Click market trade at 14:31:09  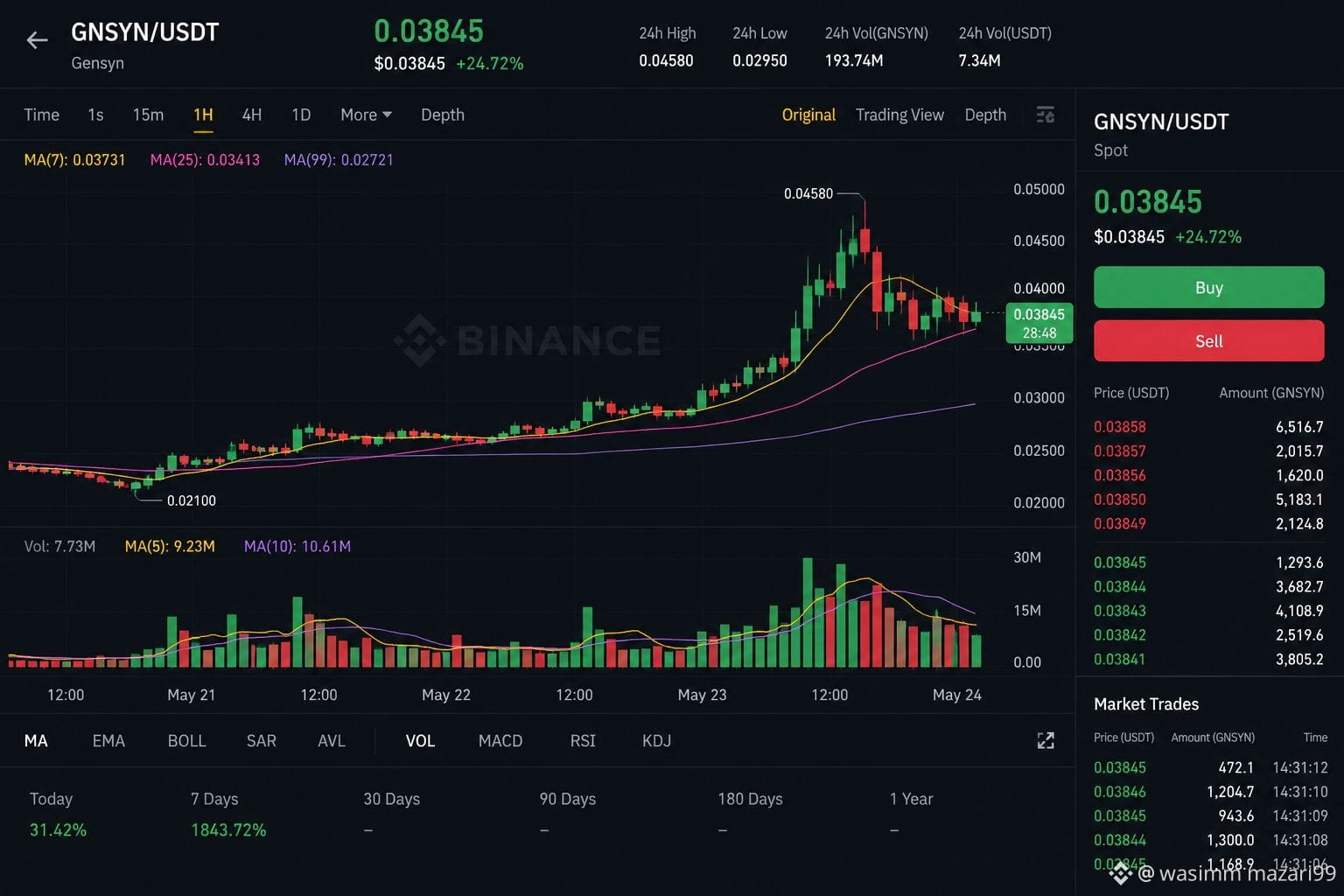[x=1210, y=815]
